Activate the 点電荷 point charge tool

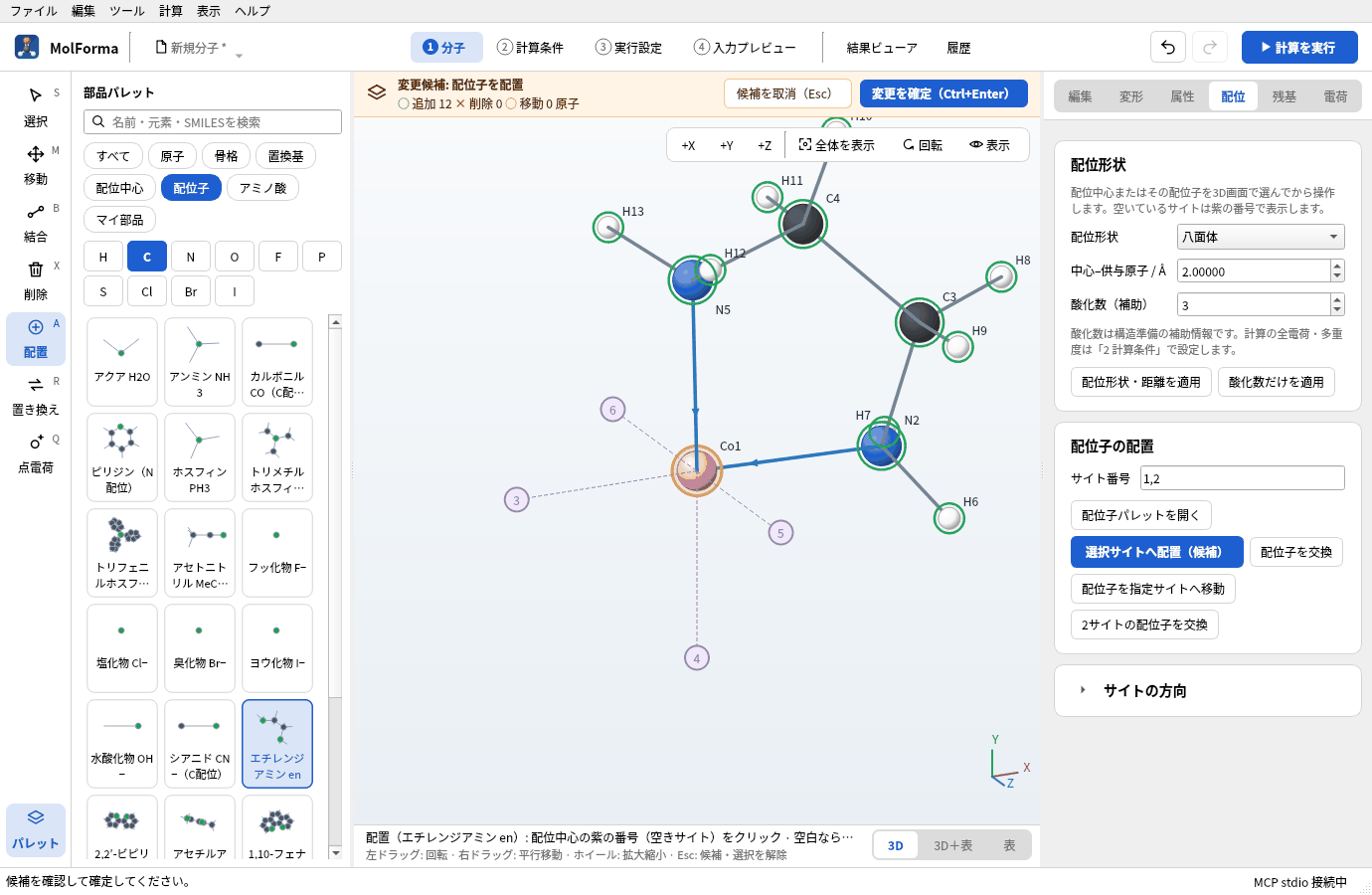(36, 453)
